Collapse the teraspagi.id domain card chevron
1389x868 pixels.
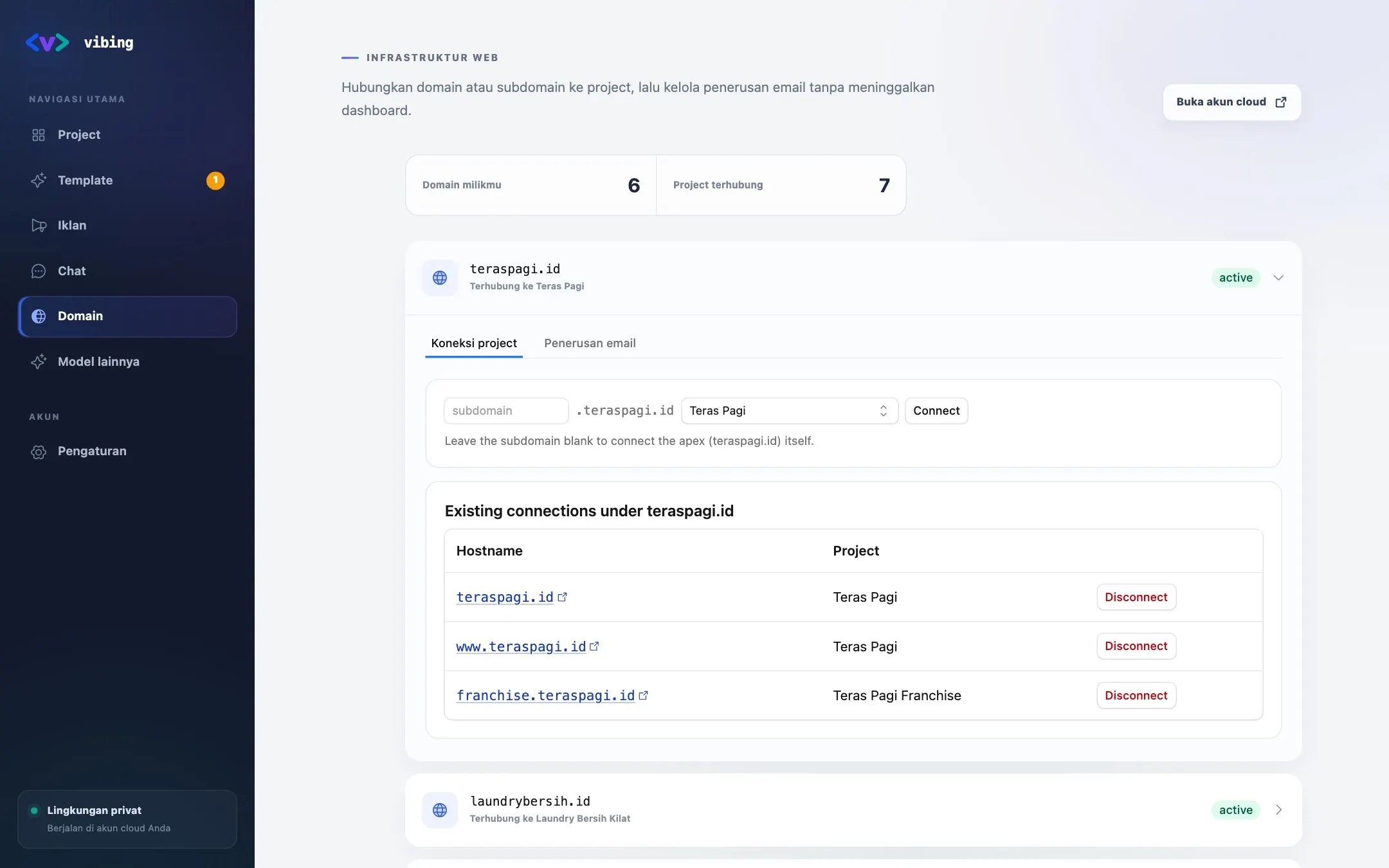1278,278
